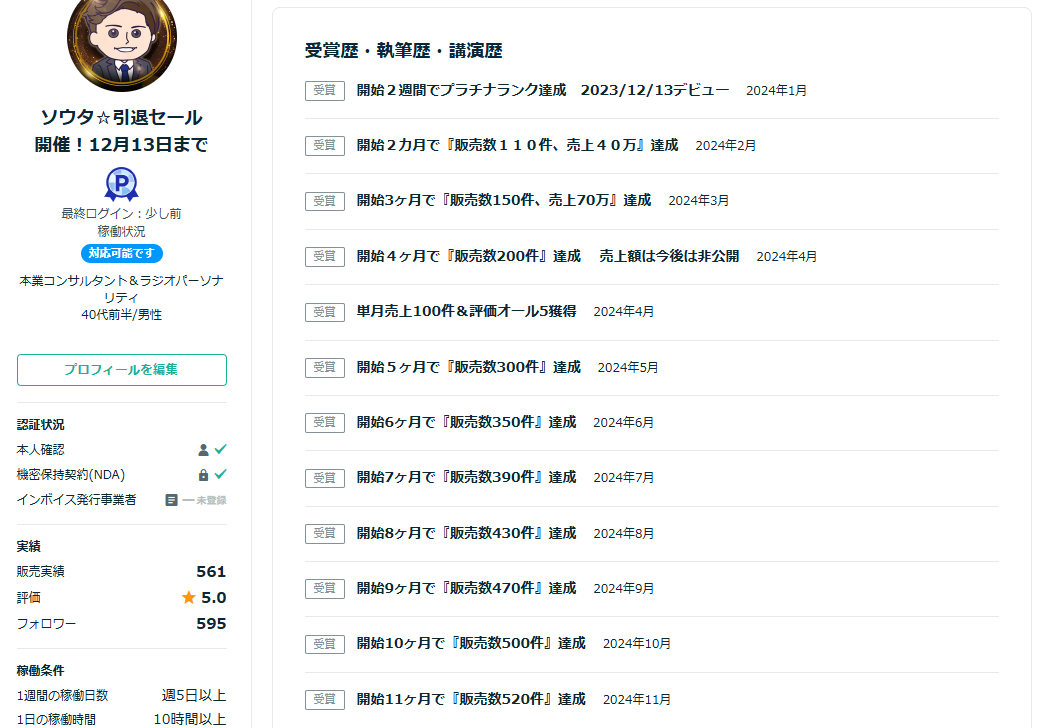The height and width of the screenshot is (728, 1039).
Task: Click the green checkmark for 機密保持契約(NDA)
Action: [x=220, y=475]
